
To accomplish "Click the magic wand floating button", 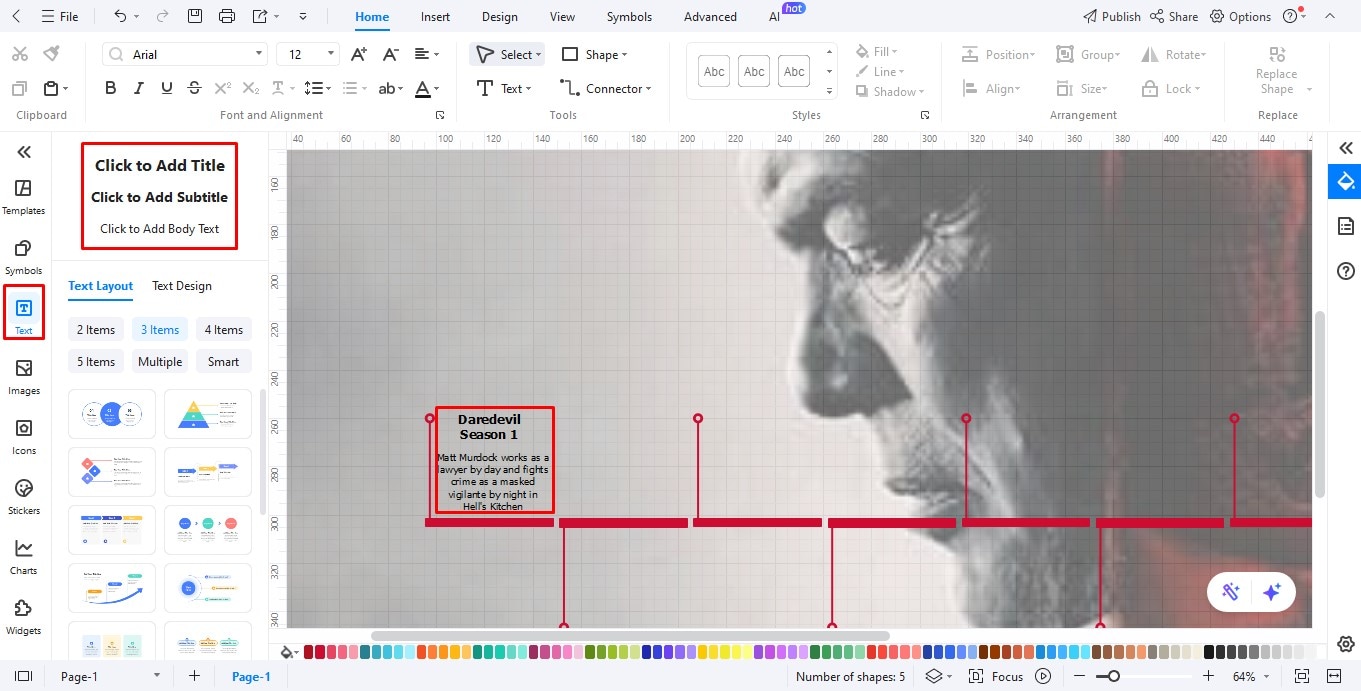I will [1231, 592].
